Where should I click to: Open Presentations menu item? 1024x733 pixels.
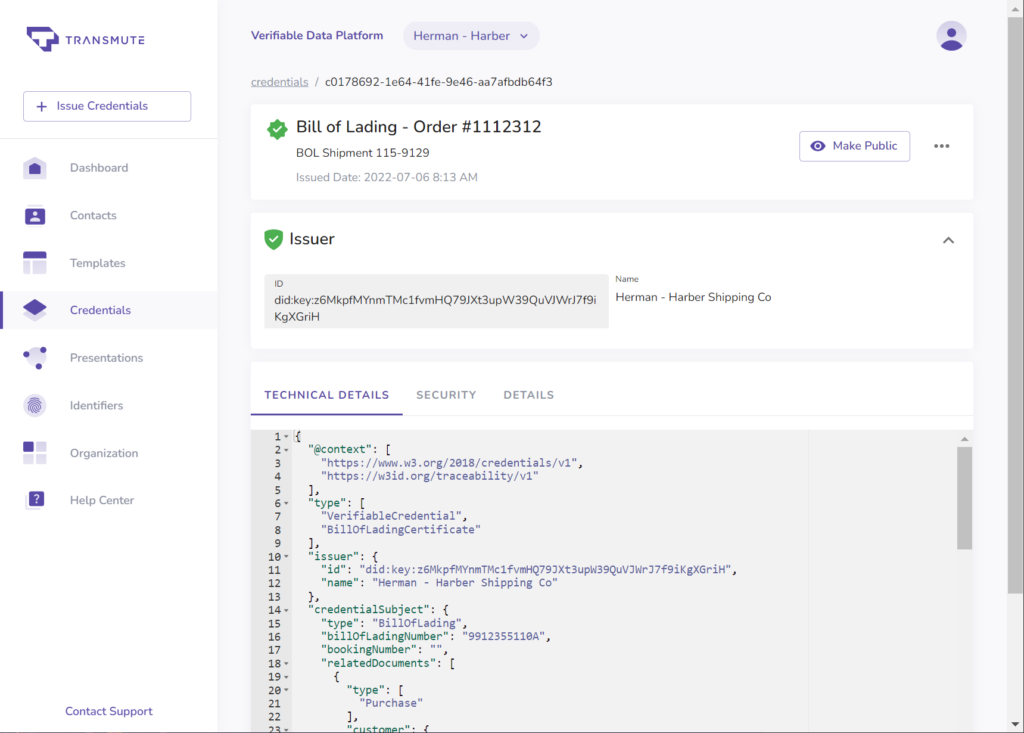(106, 358)
